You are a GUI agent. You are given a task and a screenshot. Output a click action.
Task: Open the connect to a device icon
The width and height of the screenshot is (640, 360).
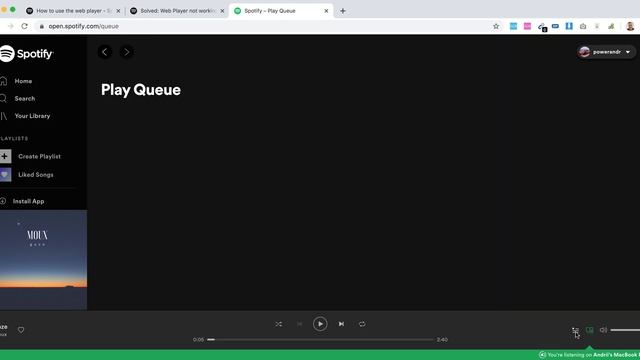click(x=590, y=330)
